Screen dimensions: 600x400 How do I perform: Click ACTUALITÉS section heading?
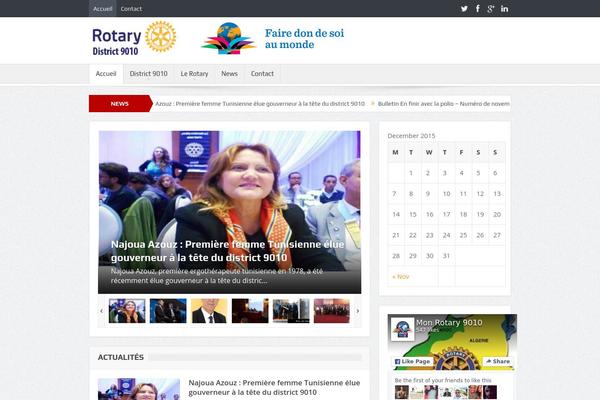point(121,357)
